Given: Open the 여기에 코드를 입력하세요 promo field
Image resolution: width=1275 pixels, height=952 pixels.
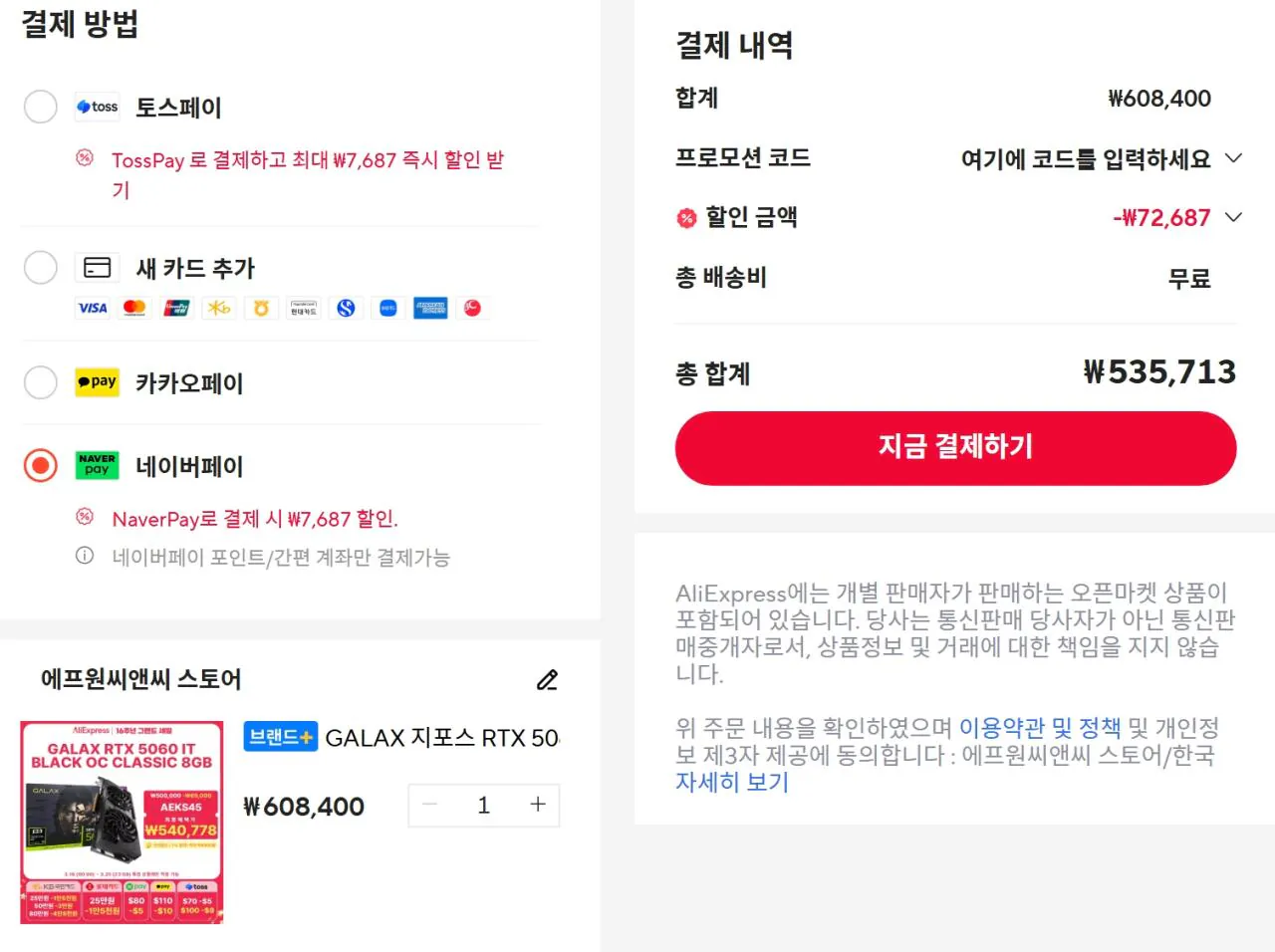Looking at the screenshot, I should [1086, 159].
